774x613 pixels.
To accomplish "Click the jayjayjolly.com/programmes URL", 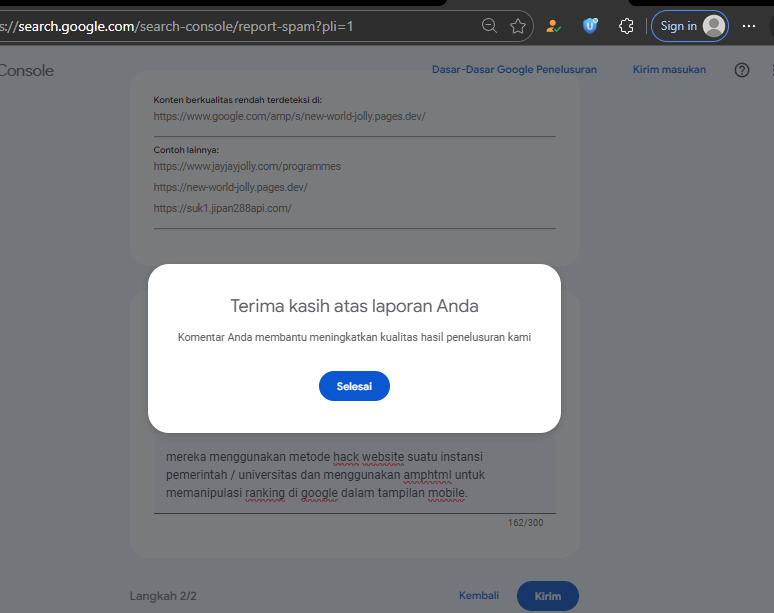I will (247, 166).
